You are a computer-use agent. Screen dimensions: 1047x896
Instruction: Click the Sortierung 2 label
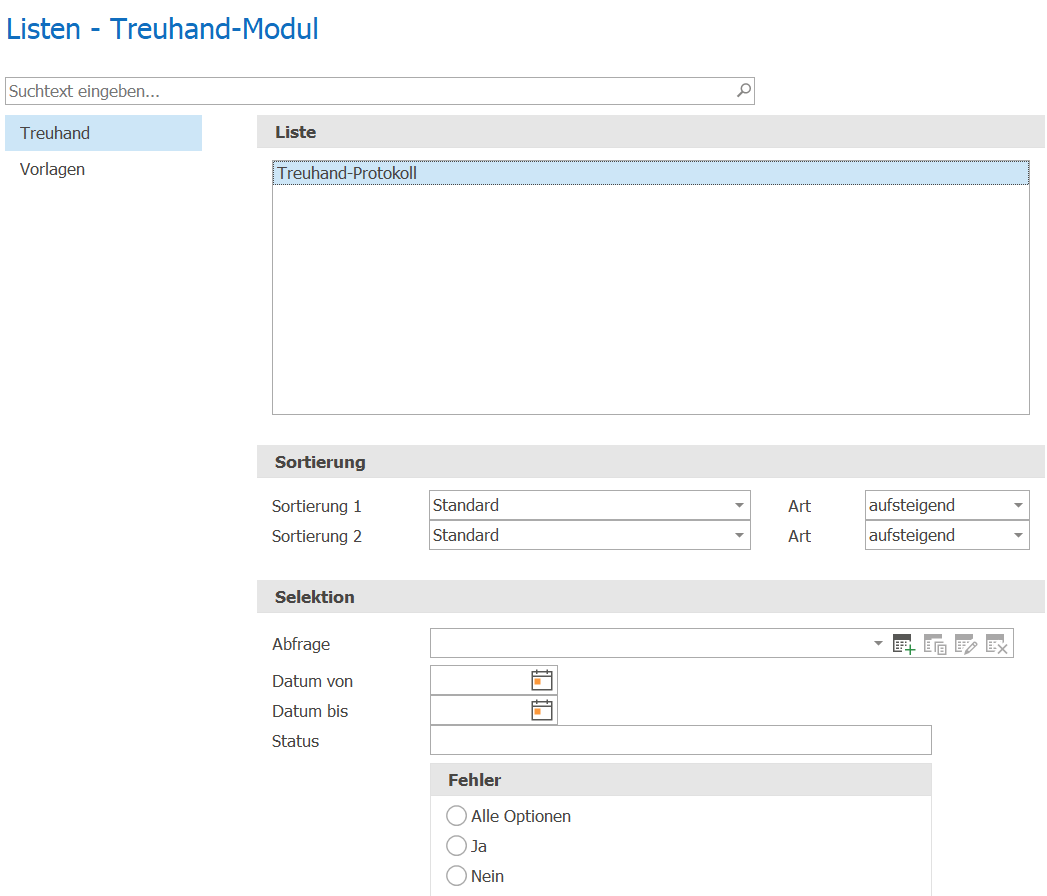tap(317, 536)
